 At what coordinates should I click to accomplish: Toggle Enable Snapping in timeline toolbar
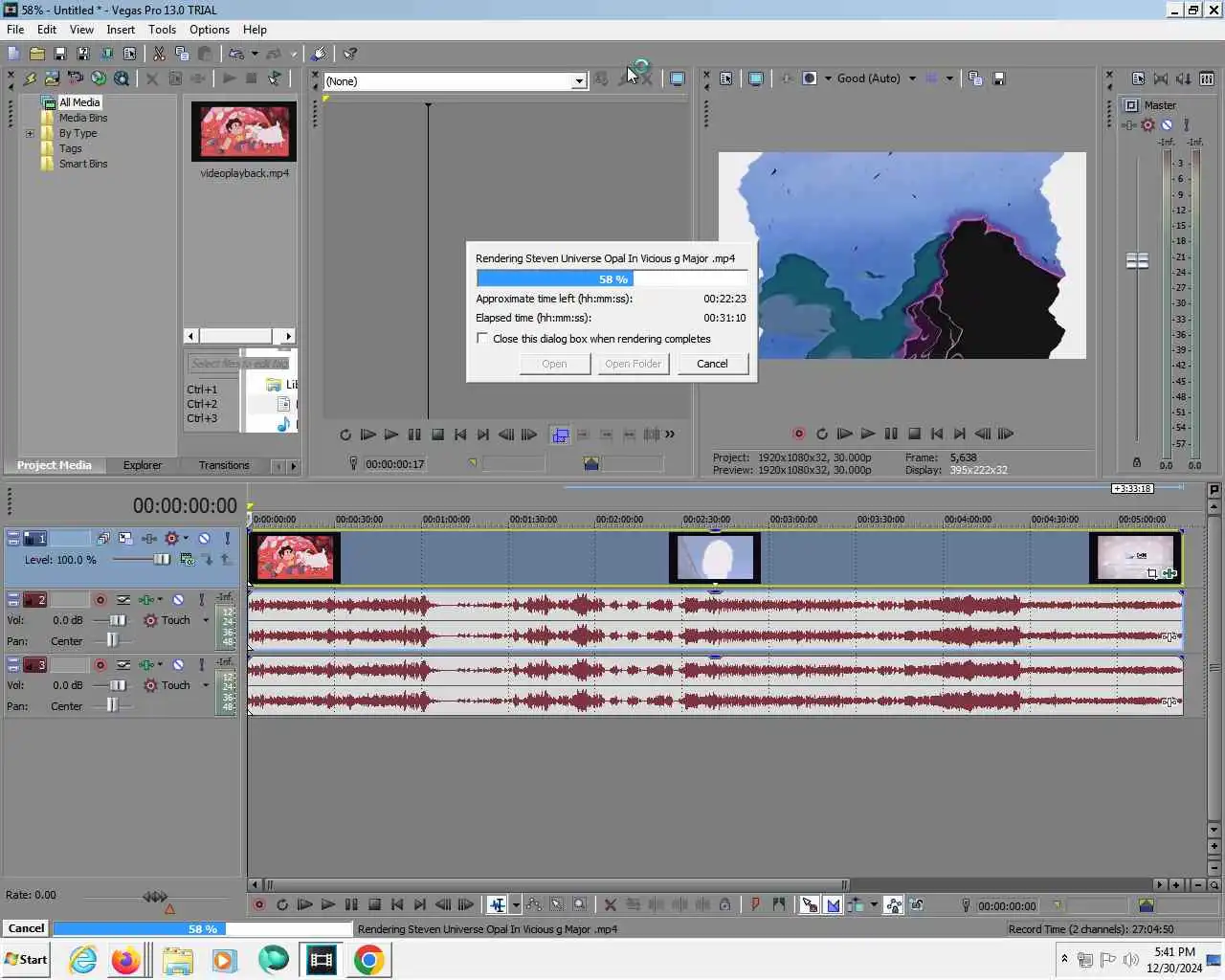coord(810,904)
